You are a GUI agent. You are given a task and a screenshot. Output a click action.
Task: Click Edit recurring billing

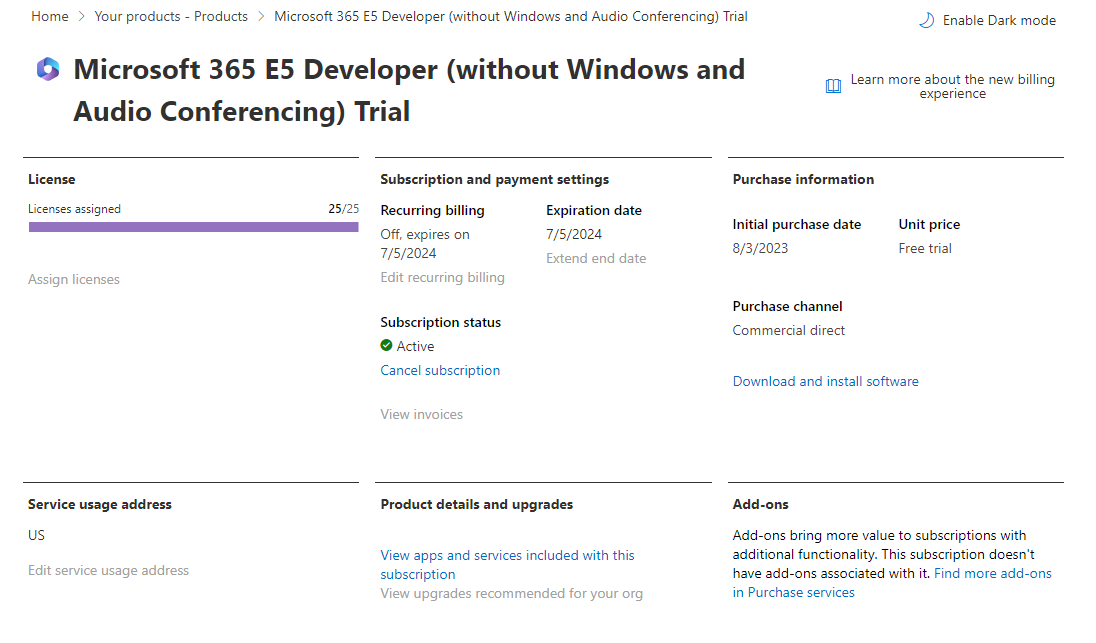click(442, 277)
